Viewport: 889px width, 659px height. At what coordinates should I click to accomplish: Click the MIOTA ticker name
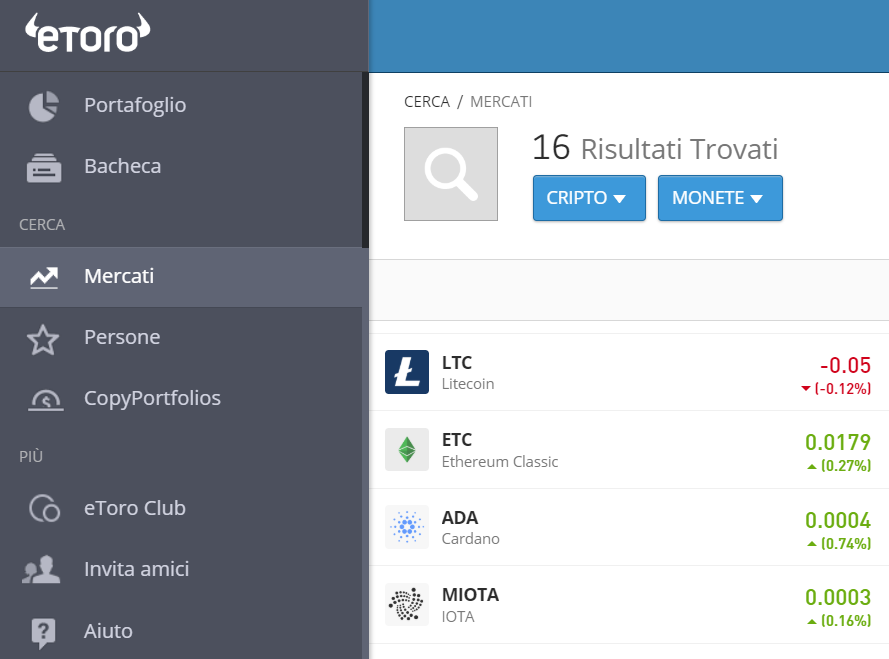click(470, 595)
